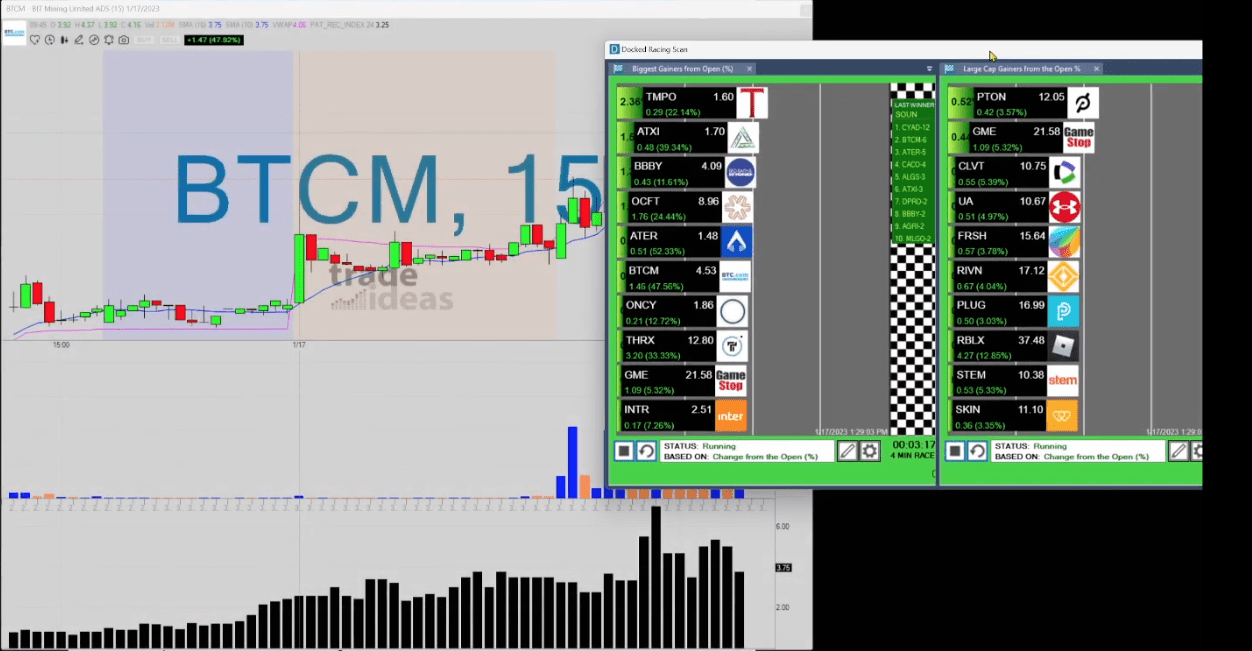Click the BUY button on the BTCM chart
The image size is (1252, 651).
click(144, 40)
